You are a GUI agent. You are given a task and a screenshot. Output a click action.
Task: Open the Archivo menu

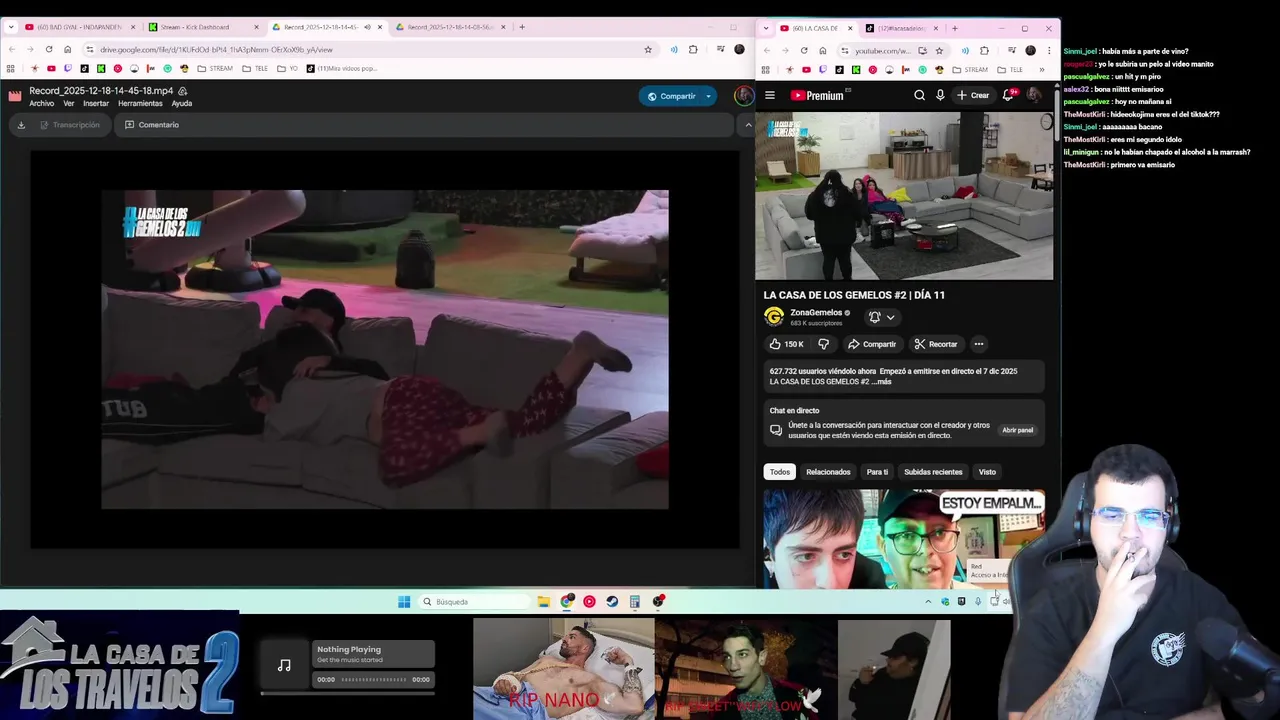tap(42, 103)
